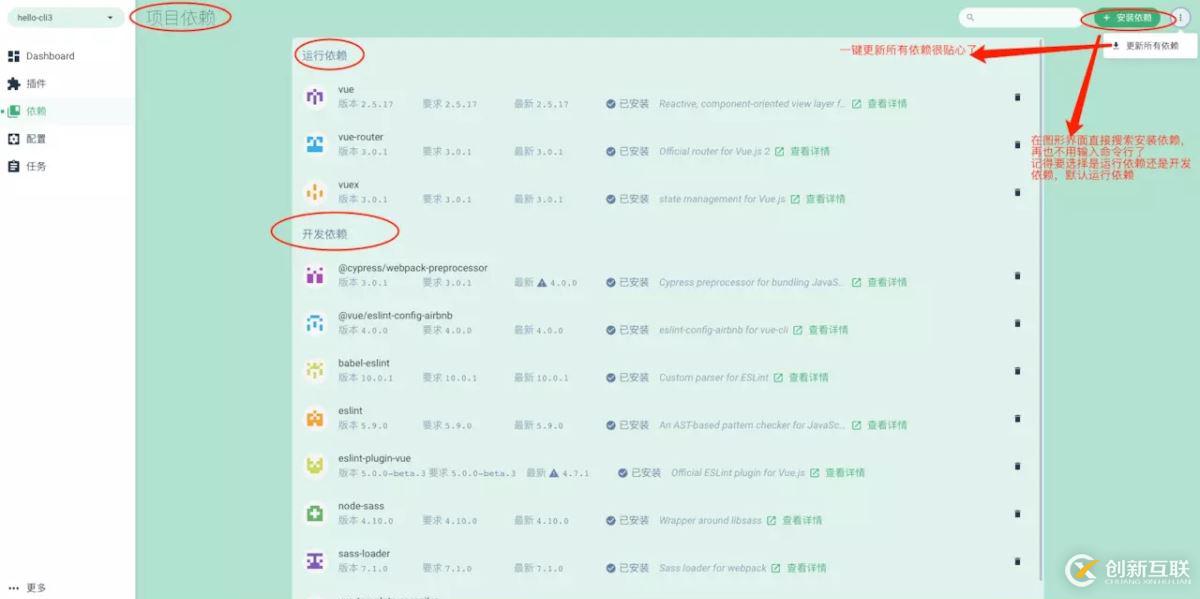Open 查看详情 for vuex
1200x599 pixels.
click(817, 199)
